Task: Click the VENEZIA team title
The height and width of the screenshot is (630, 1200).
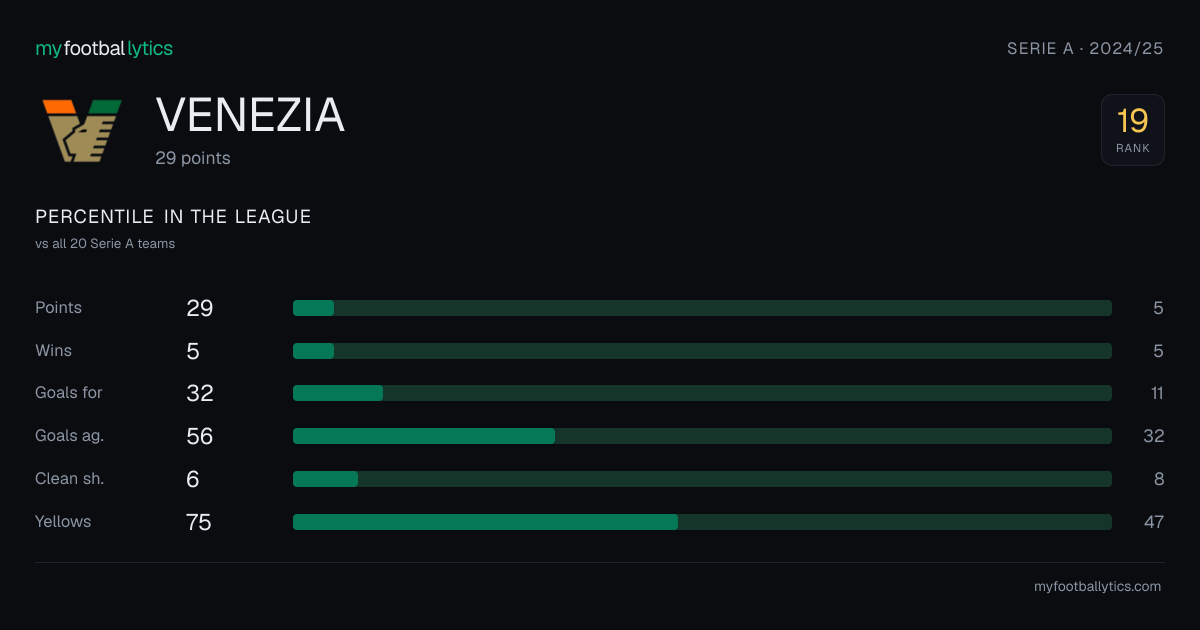Action: coord(250,116)
